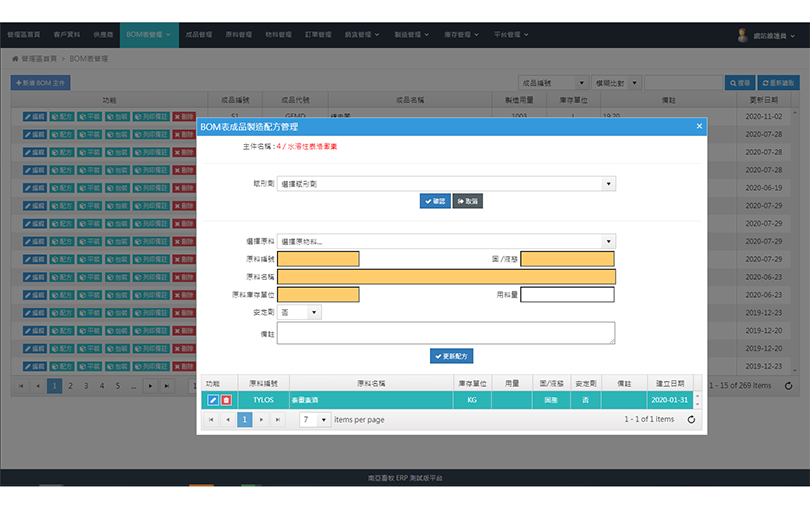Click the 2020-01-31 date cell
Image resolution: width=810 pixels, height=510 pixels.
click(669, 400)
